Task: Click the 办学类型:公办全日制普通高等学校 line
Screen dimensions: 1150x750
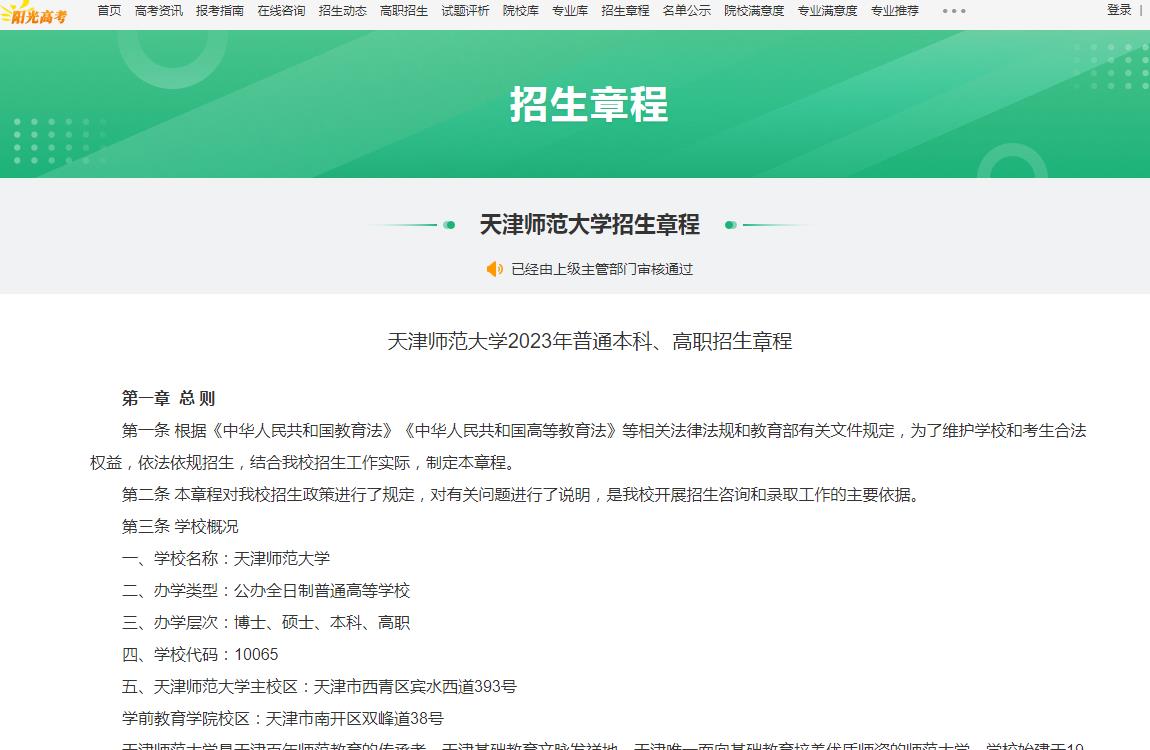Action: (265, 590)
